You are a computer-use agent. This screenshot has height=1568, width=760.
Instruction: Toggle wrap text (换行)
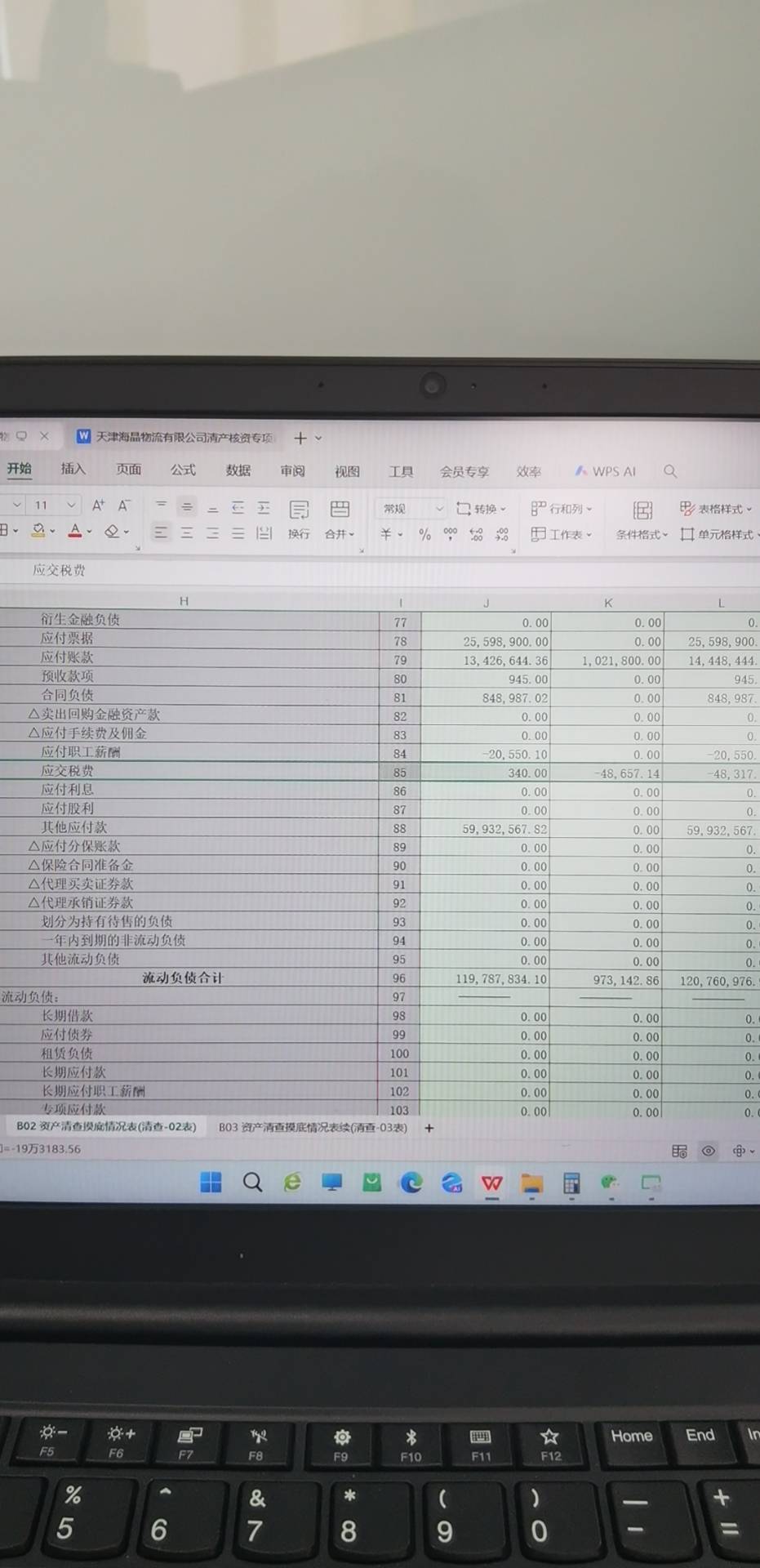299,519
